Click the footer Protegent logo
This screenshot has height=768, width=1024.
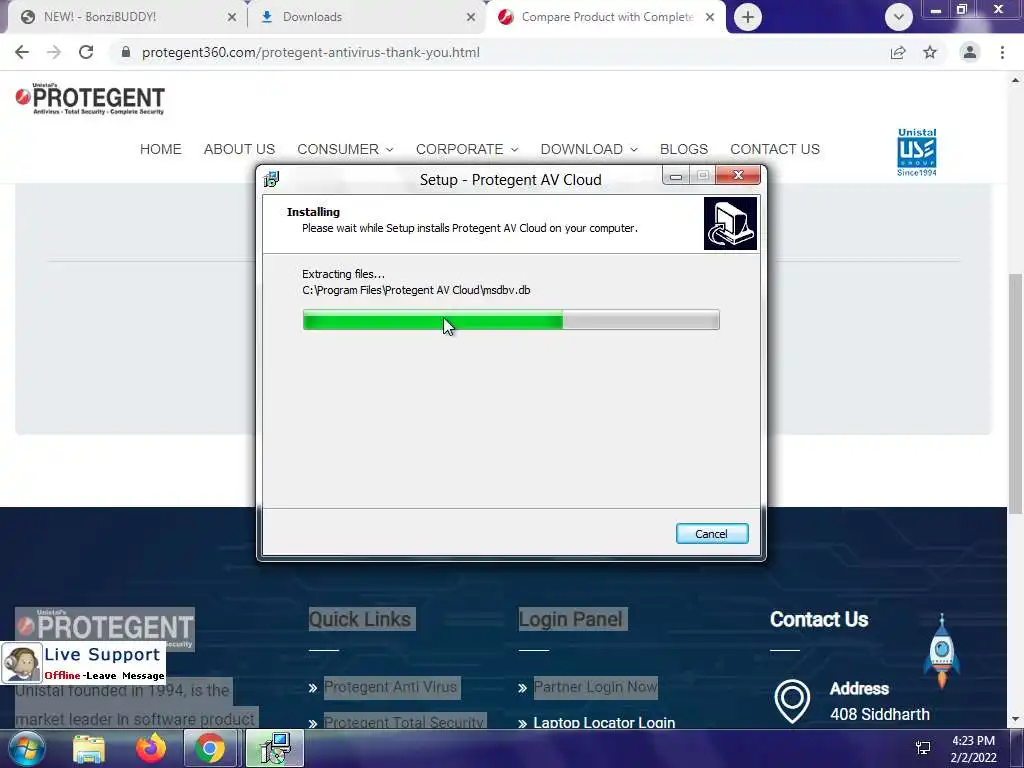105,628
